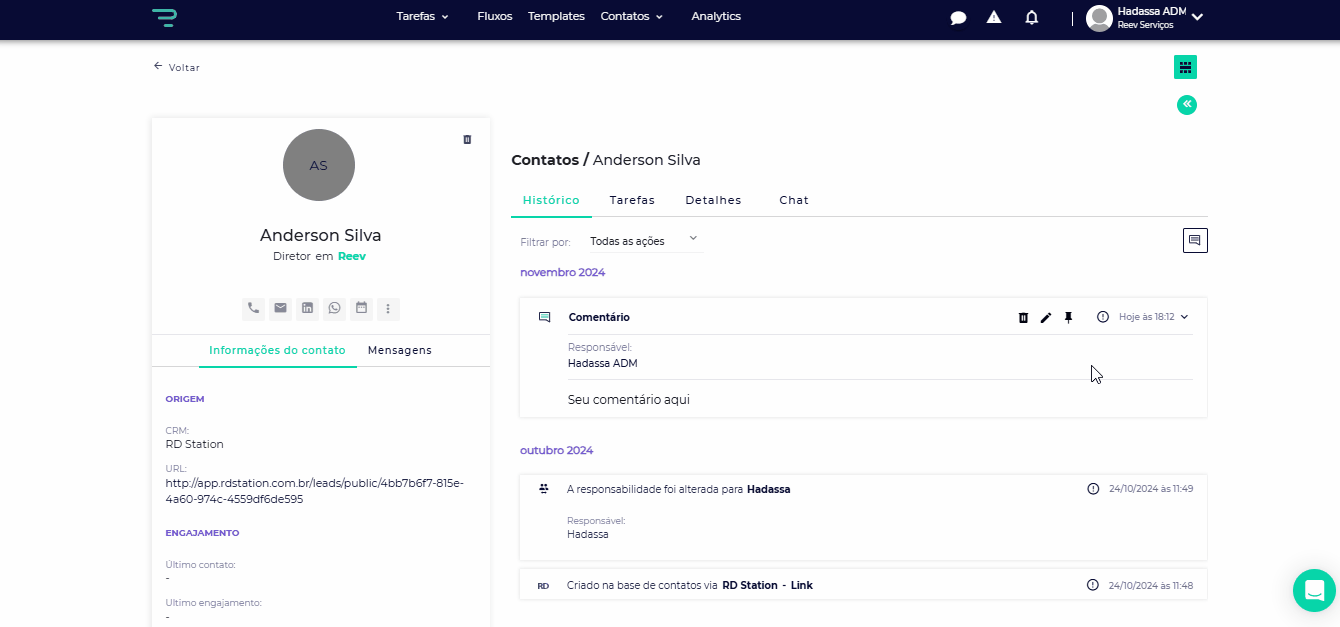
Task: Click the Voltar back link
Action: pyautogui.click(x=177, y=67)
